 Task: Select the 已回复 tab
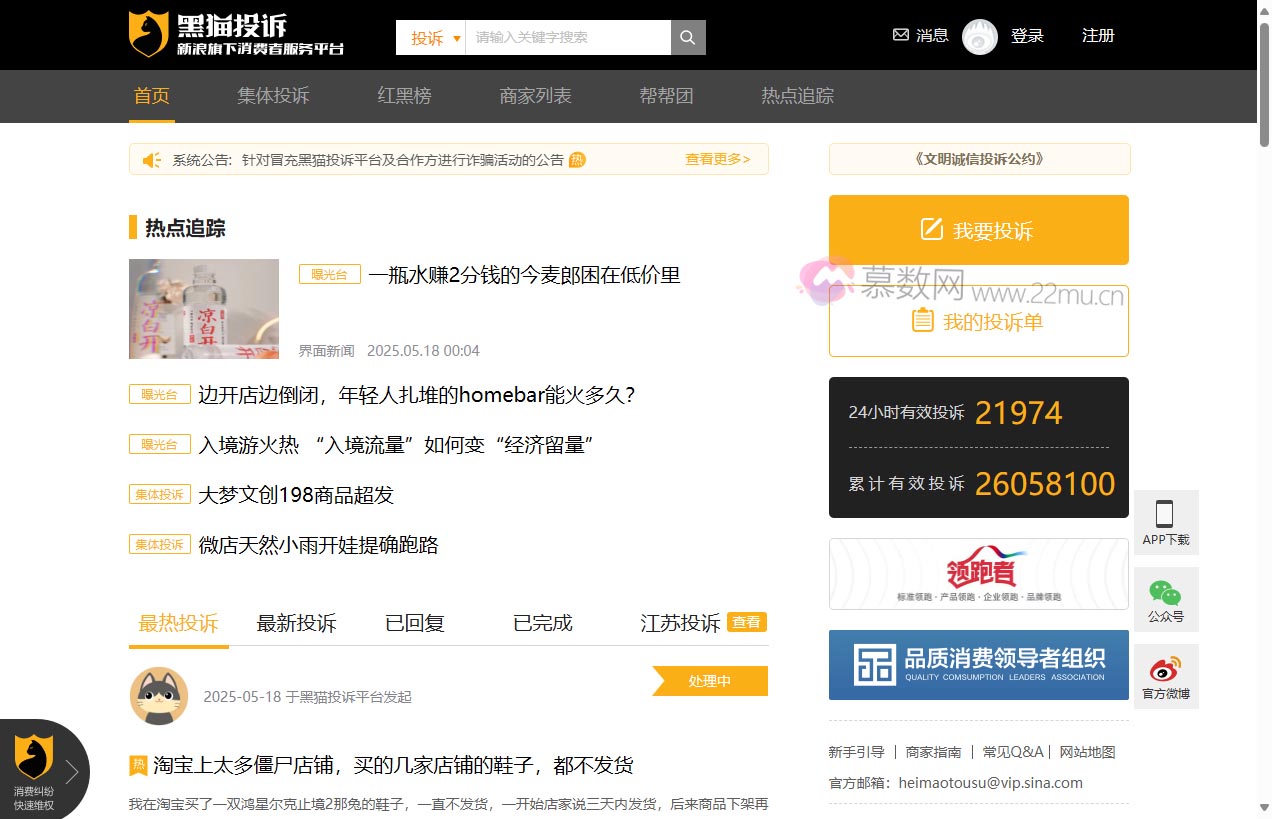[x=415, y=623]
